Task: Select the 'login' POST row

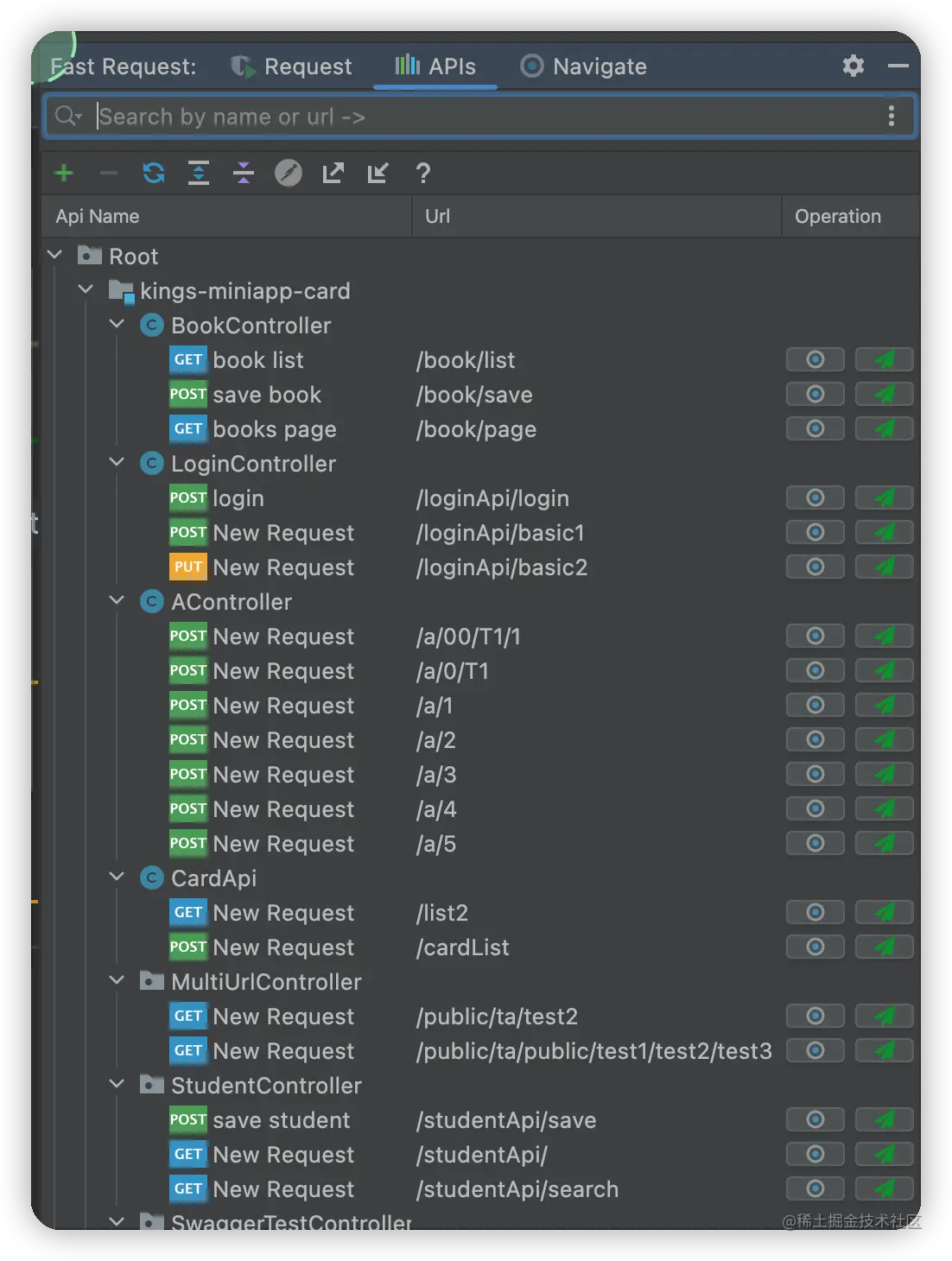Action: click(481, 497)
